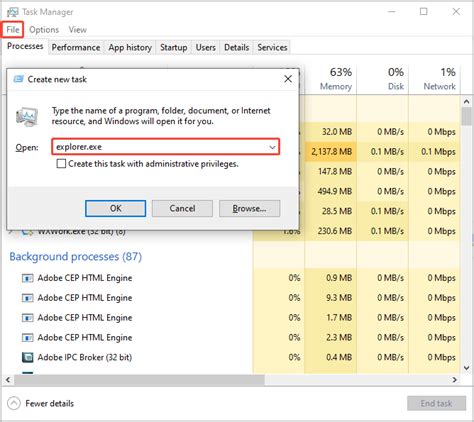Close the Create new task dialog
Screen dimensions: 474x422
tap(288, 79)
